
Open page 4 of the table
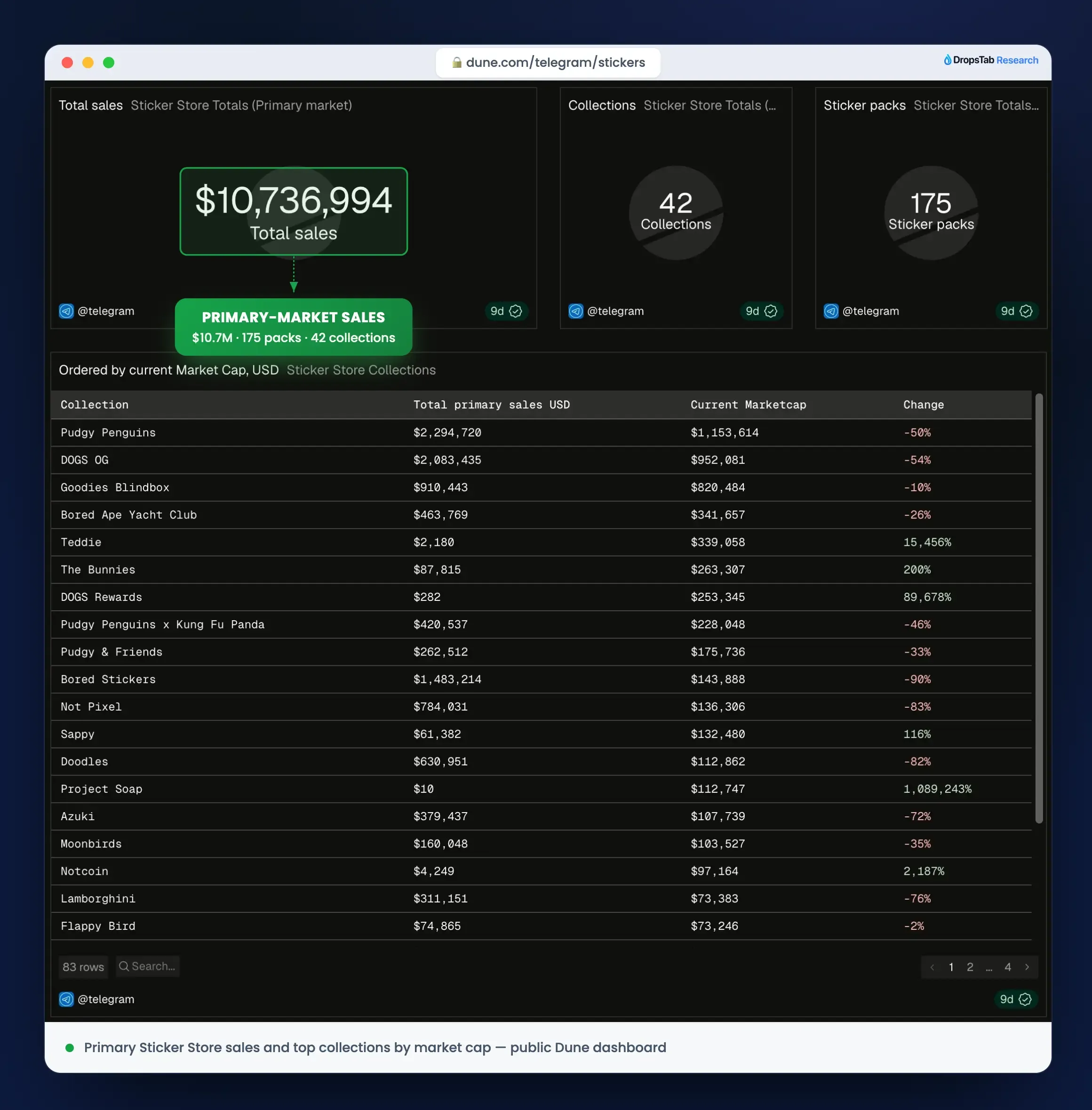click(1008, 967)
